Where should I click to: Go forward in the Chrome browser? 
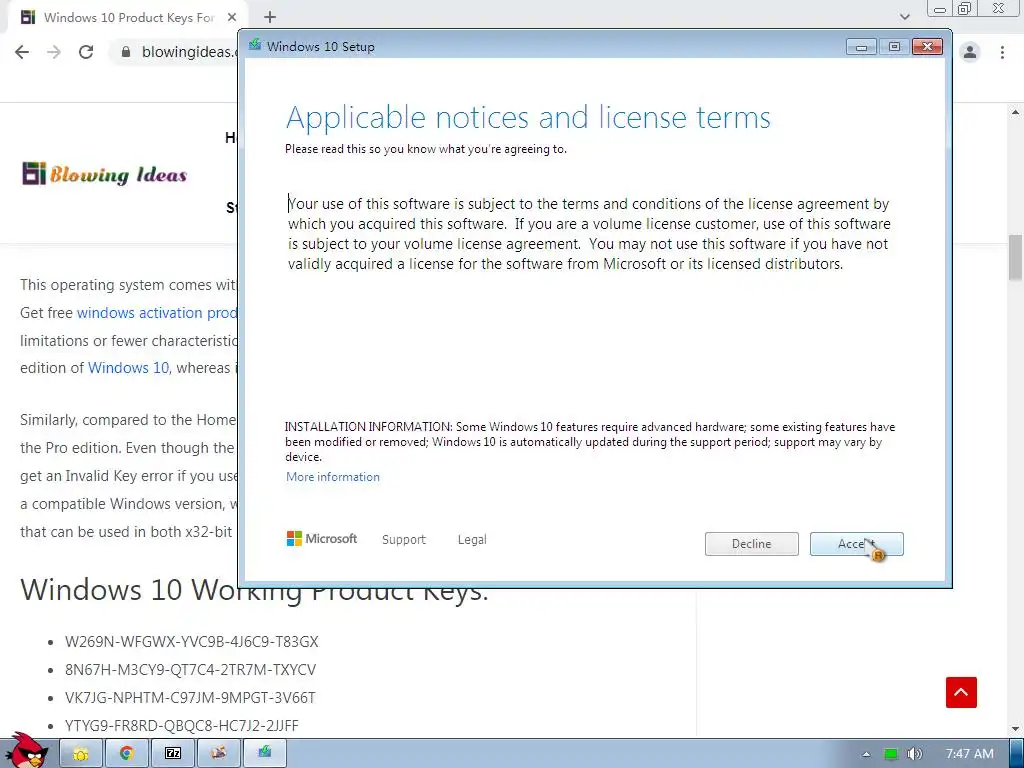pos(54,52)
